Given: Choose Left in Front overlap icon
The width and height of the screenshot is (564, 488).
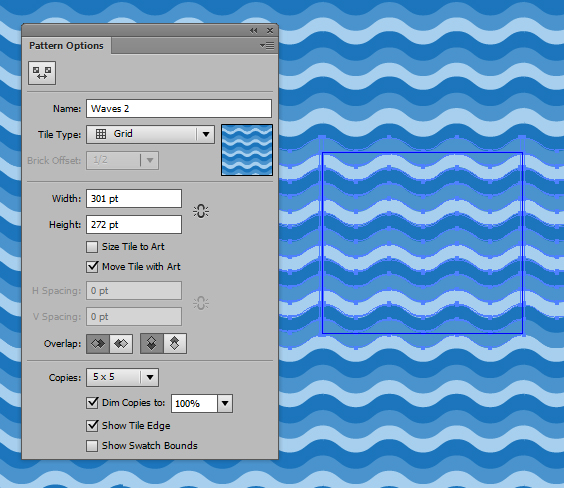Looking at the screenshot, I should pos(98,344).
